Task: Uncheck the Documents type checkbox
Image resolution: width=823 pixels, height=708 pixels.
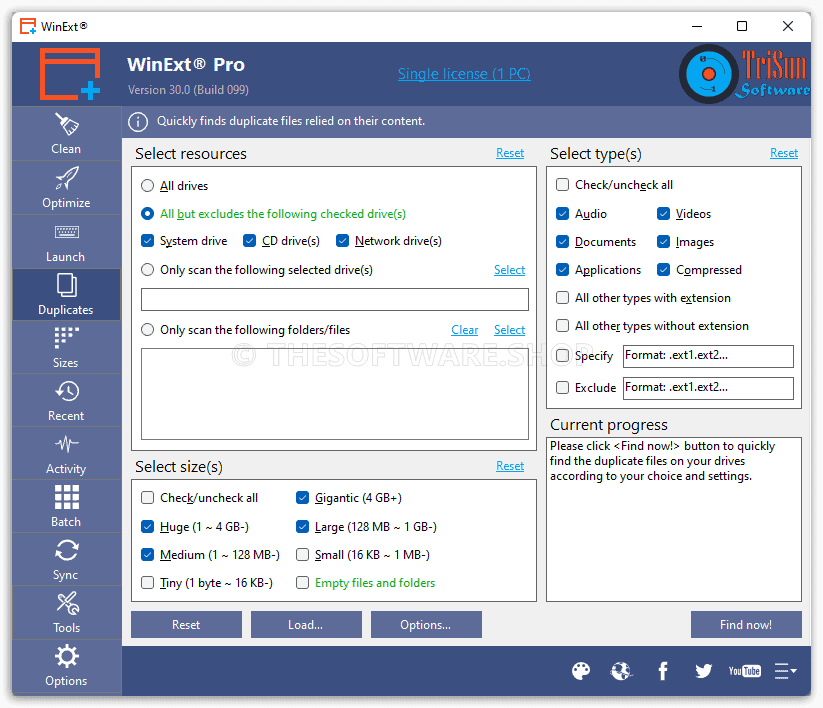Action: 562,242
